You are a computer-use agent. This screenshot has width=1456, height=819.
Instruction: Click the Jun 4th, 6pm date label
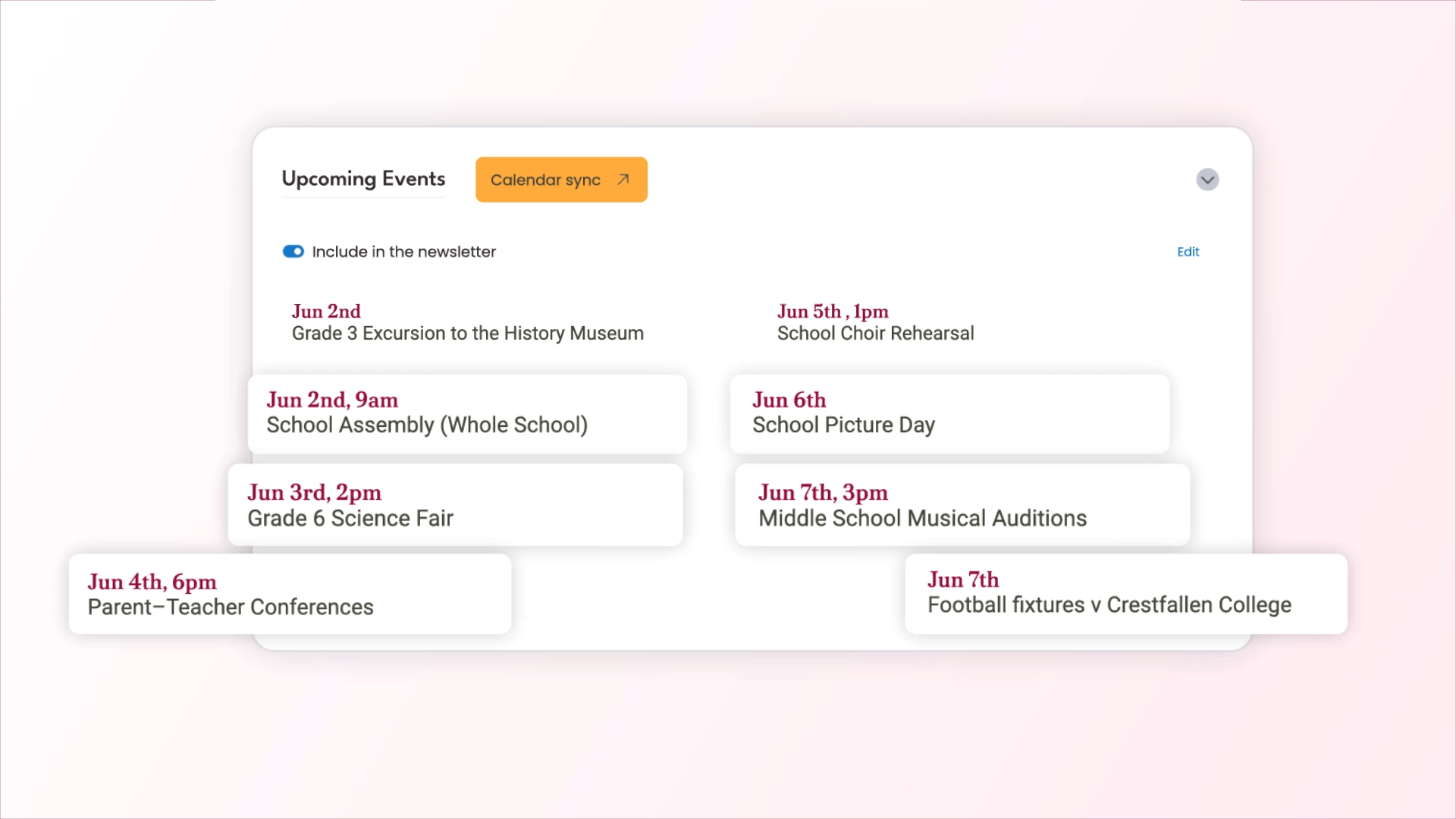152,582
